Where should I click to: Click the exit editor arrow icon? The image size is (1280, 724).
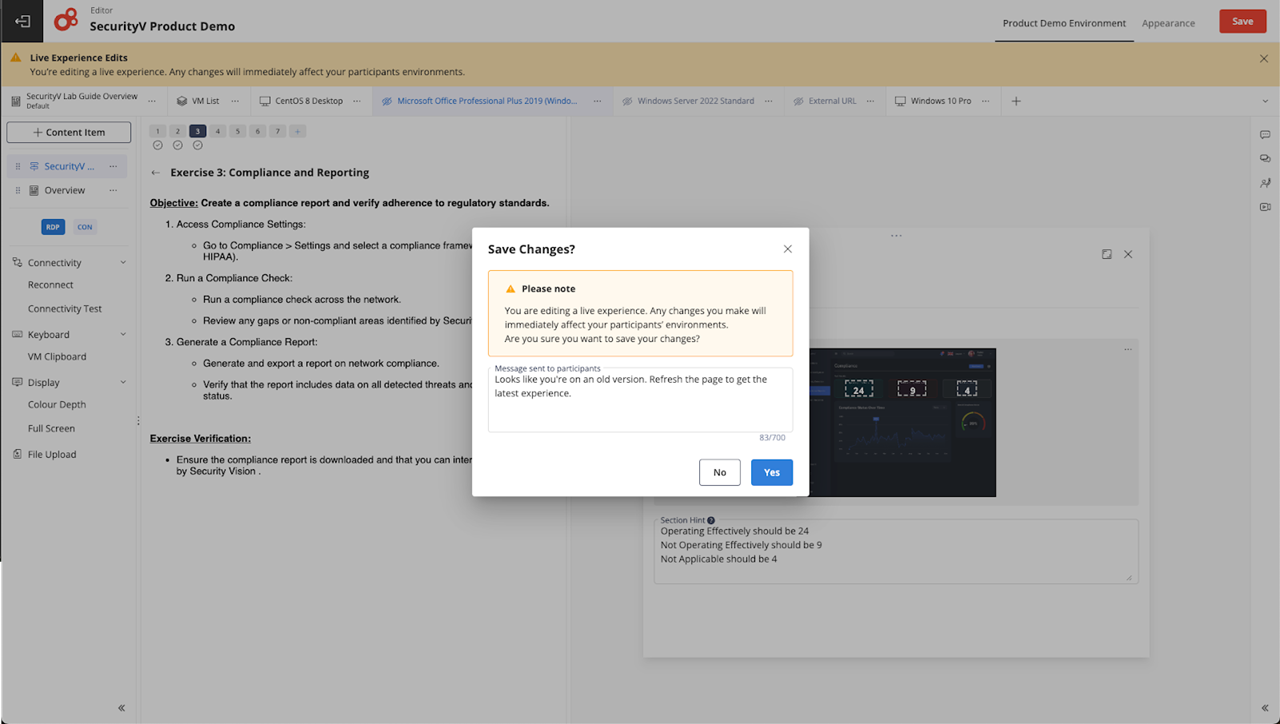click(x=22, y=21)
